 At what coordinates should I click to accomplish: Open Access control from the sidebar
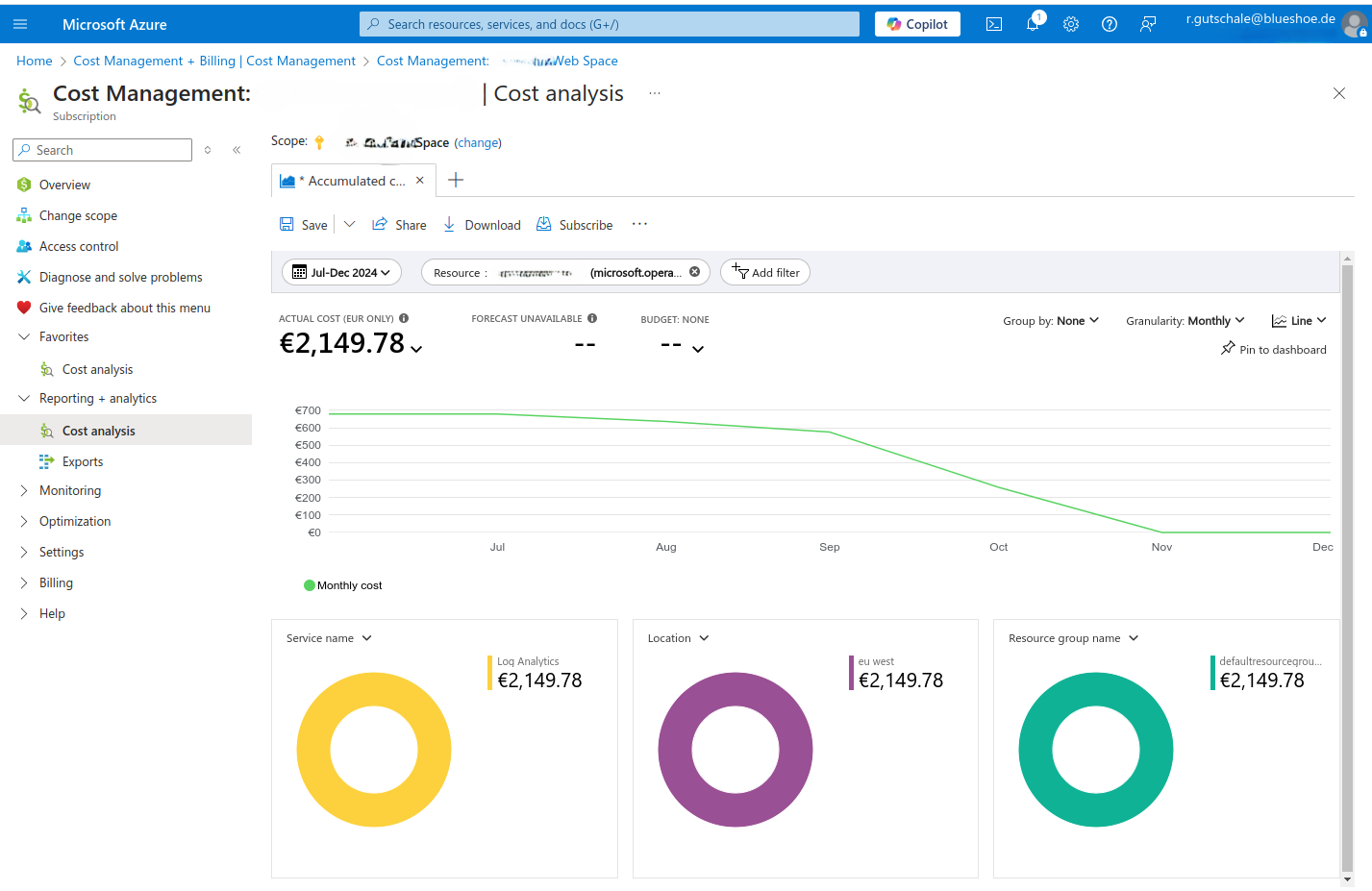(x=77, y=246)
